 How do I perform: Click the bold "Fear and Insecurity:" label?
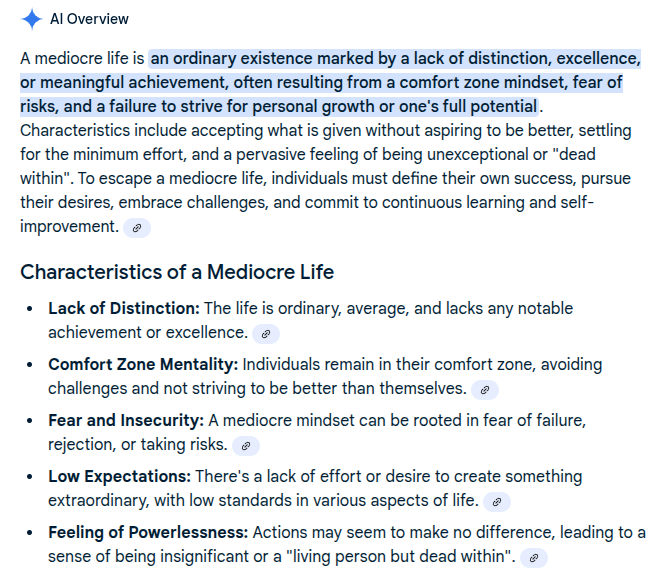[x=126, y=421]
